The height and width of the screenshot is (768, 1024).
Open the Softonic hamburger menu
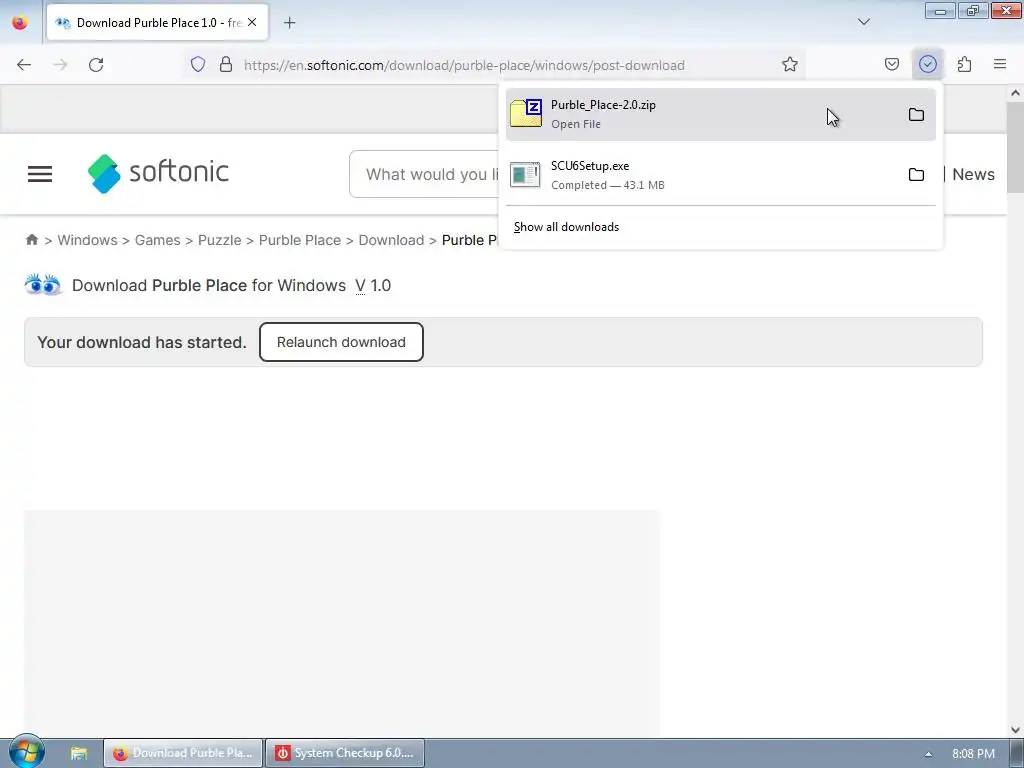(x=40, y=174)
